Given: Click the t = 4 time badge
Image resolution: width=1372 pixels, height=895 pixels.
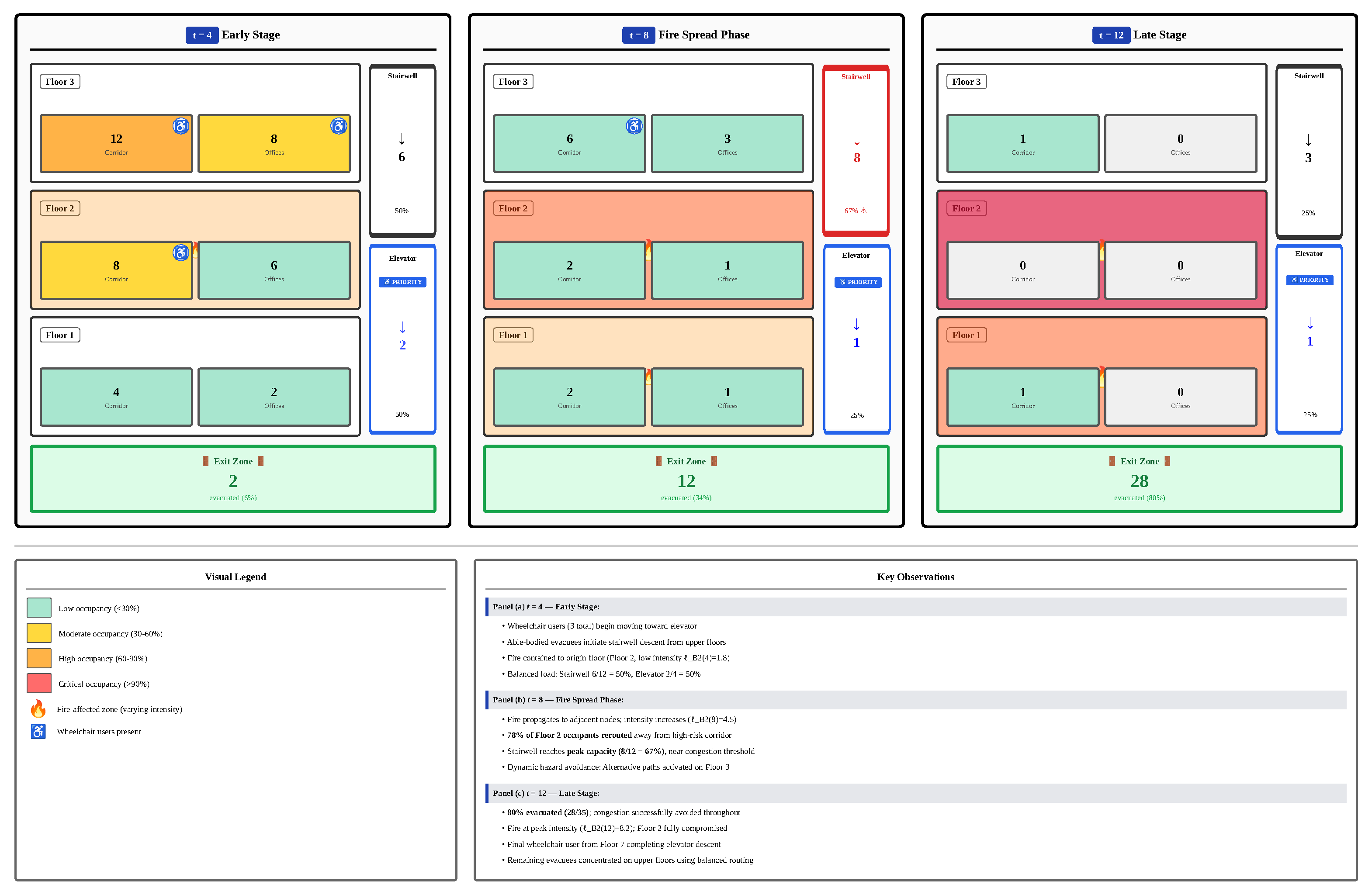Looking at the screenshot, I should coord(202,35).
